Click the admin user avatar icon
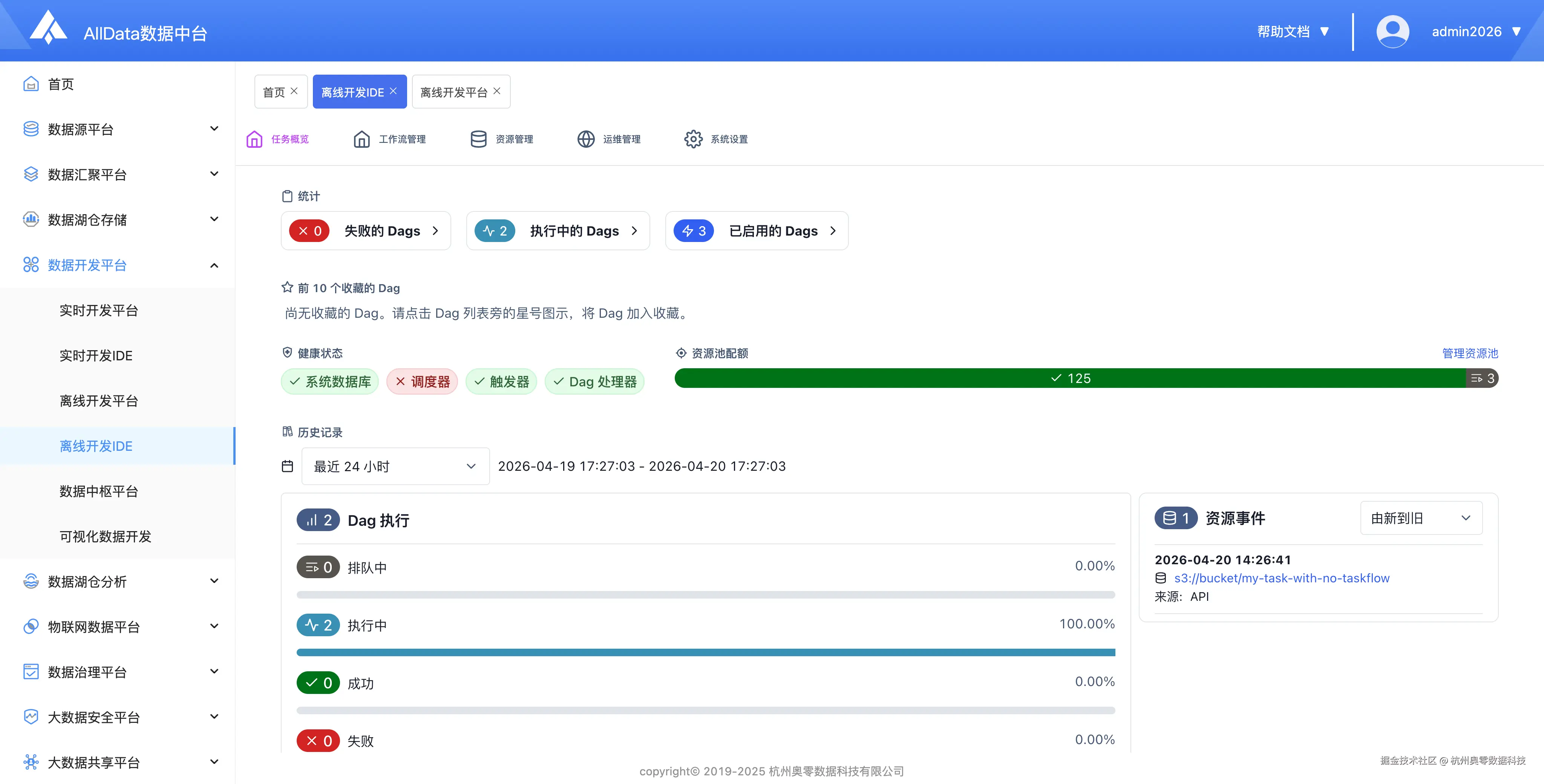 pos(1392,31)
